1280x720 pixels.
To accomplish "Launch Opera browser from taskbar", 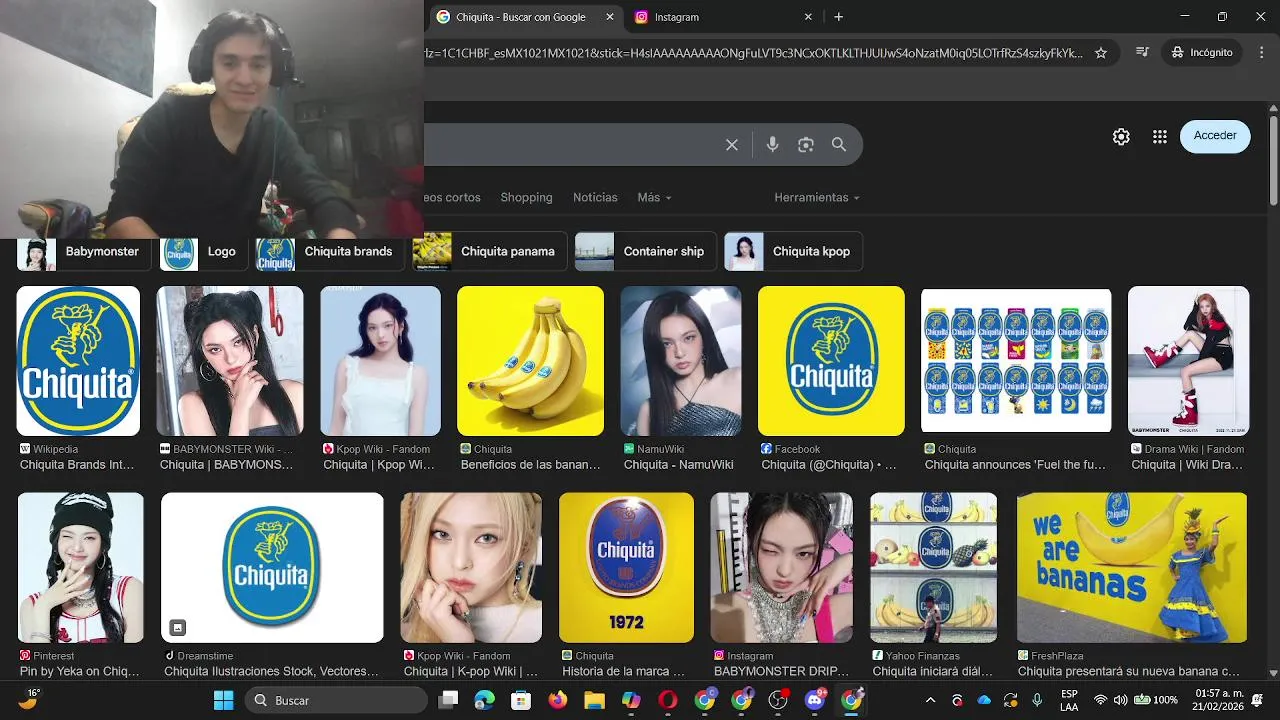I will (668, 700).
